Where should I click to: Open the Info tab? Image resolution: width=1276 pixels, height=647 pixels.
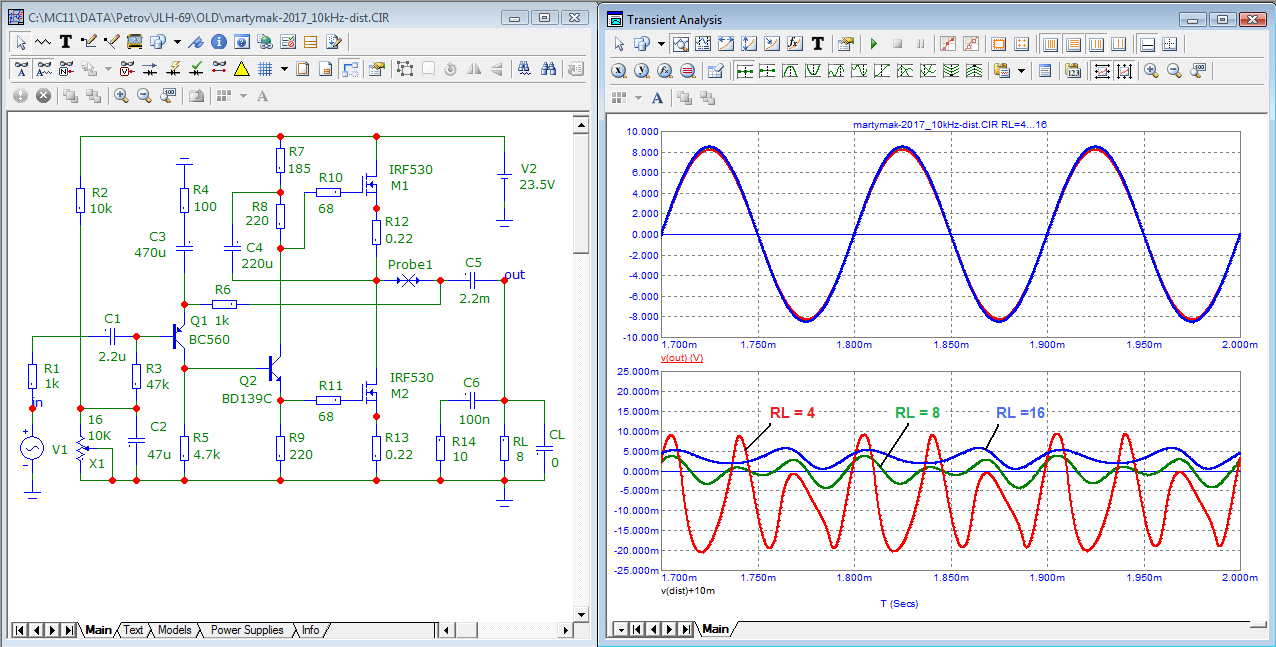click(x=311, y=630)
